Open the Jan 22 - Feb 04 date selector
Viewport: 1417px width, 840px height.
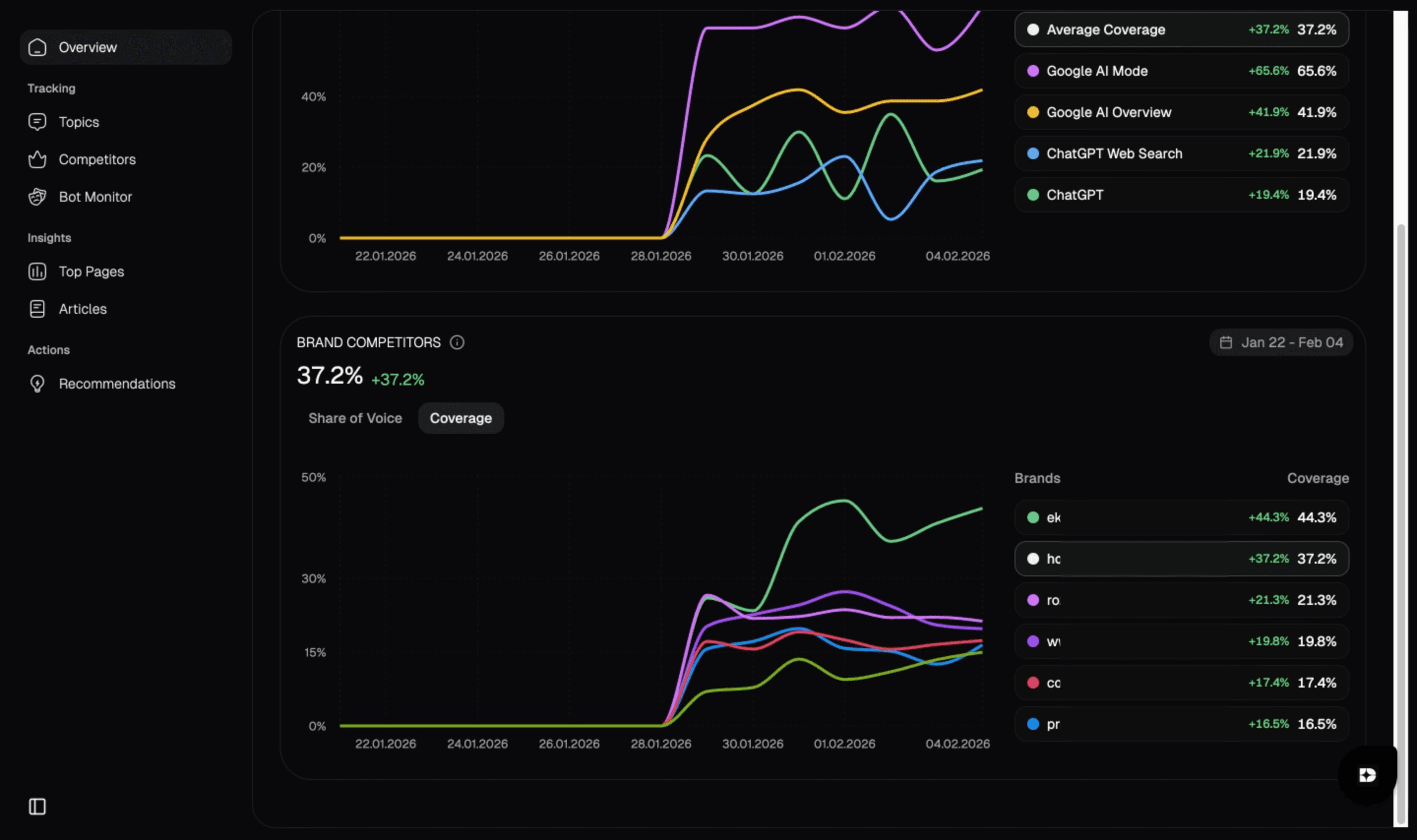point(1282,342)
